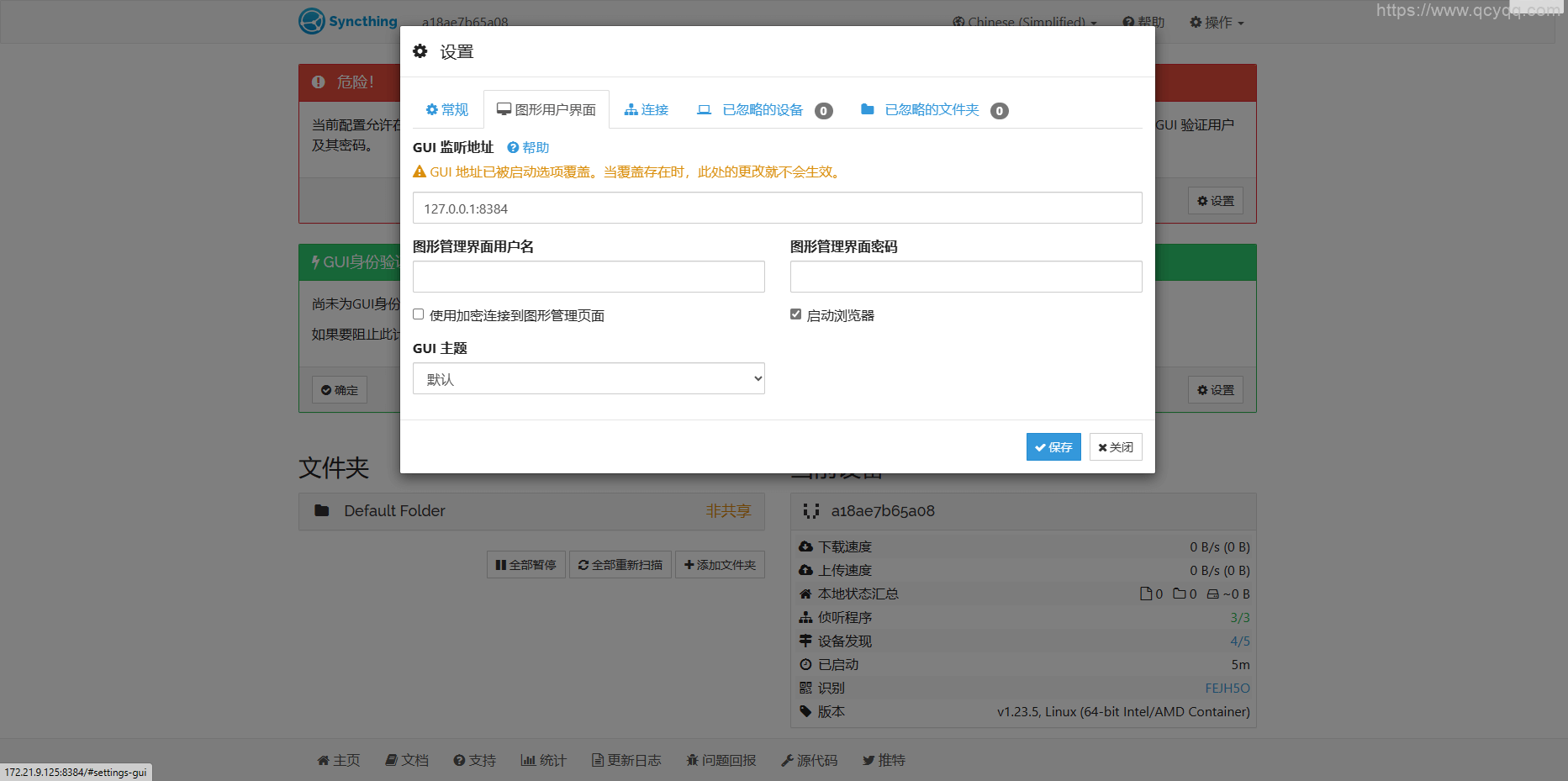Click the help question icon beside GUI listen address
The width and height of the screenshot is (1568, 781).
coord(513,148)
